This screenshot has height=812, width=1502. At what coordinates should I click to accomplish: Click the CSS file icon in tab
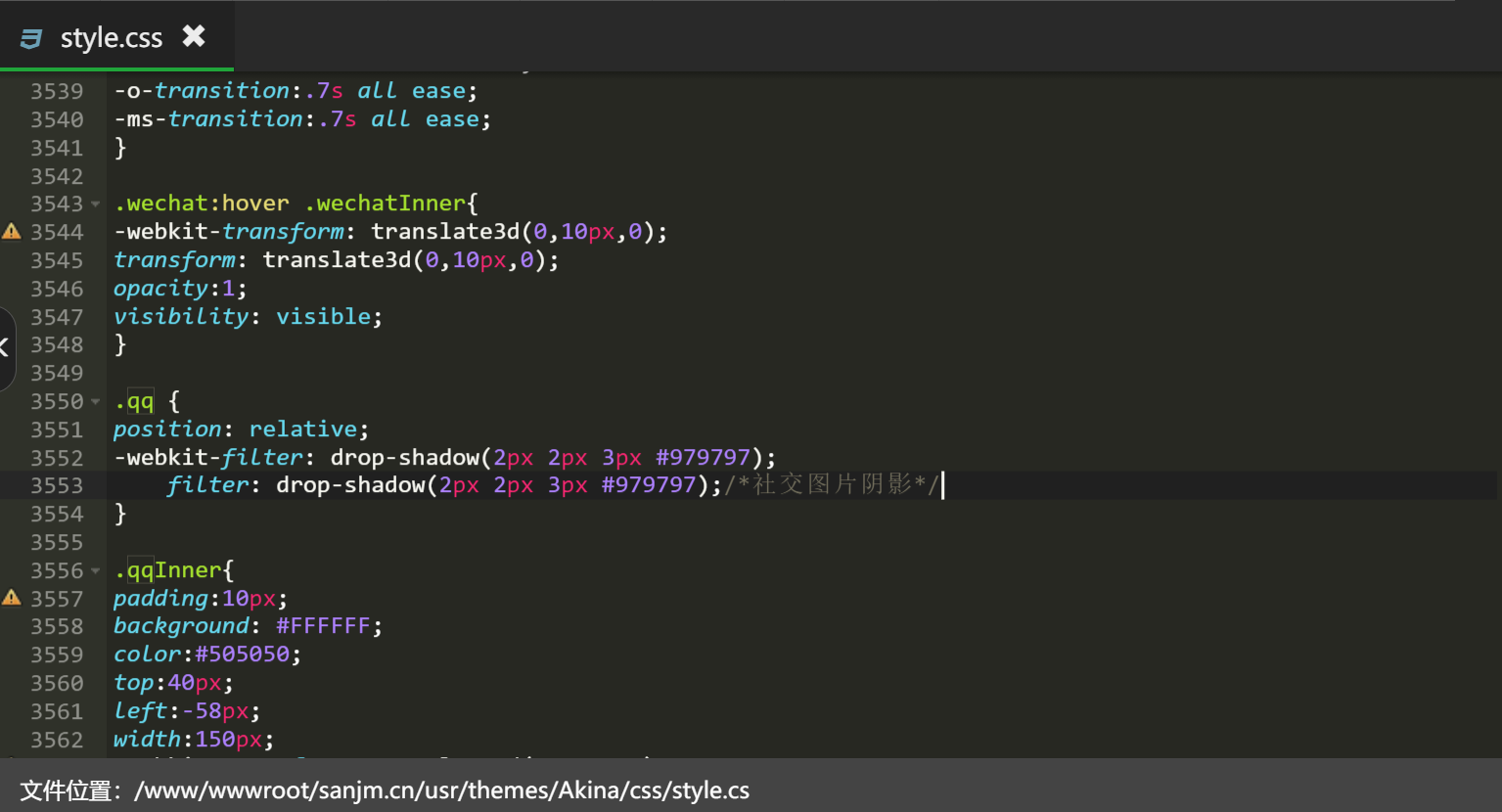(x=31, y=38)
